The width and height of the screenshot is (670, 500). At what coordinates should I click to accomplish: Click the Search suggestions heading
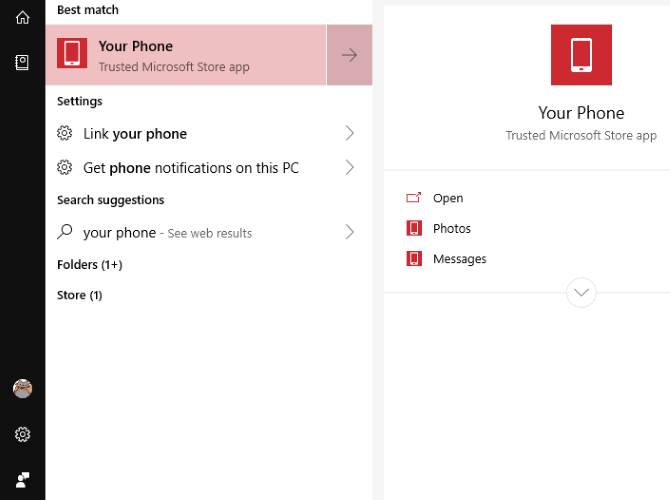[x=111, y=200]
